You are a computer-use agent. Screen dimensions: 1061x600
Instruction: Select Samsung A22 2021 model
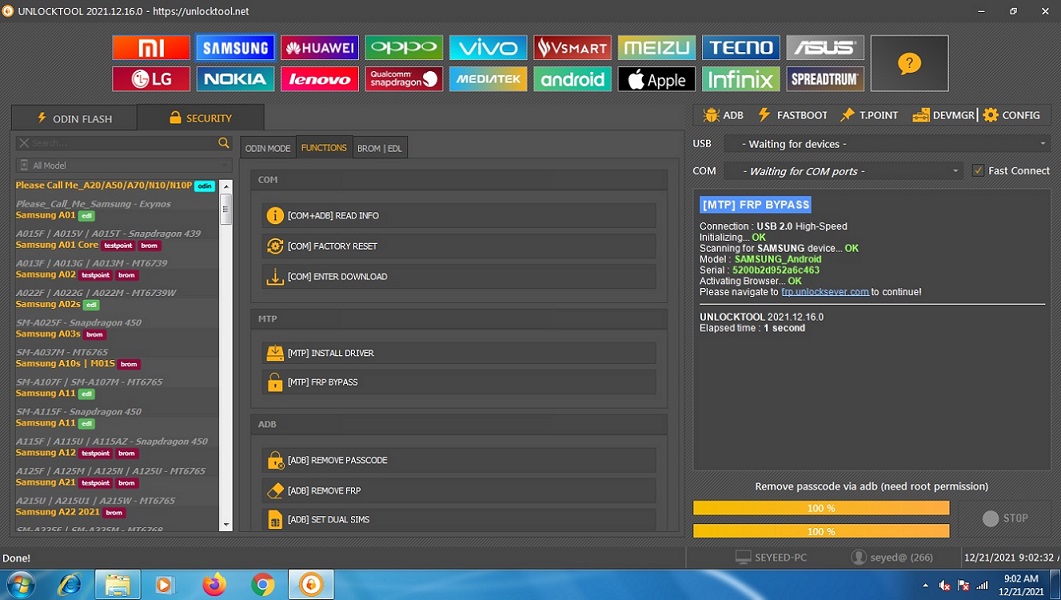[x=58, y=512]
